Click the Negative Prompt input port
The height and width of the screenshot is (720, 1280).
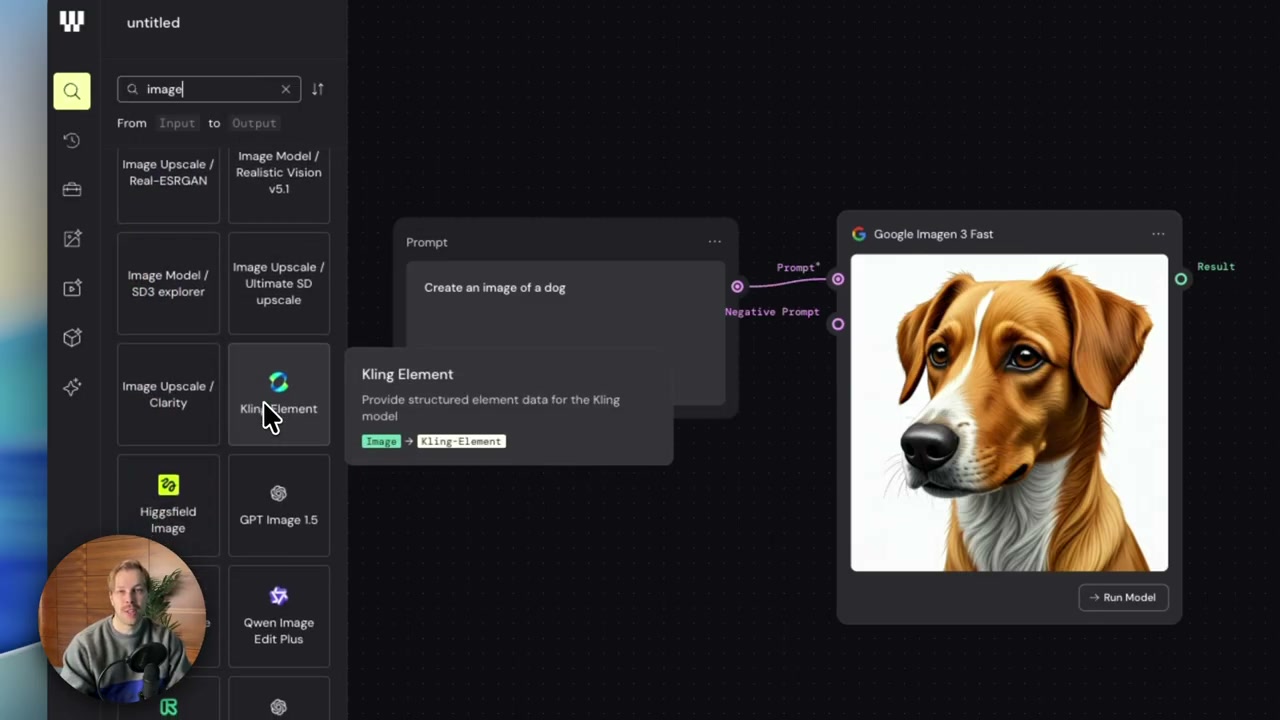point(838,324)
